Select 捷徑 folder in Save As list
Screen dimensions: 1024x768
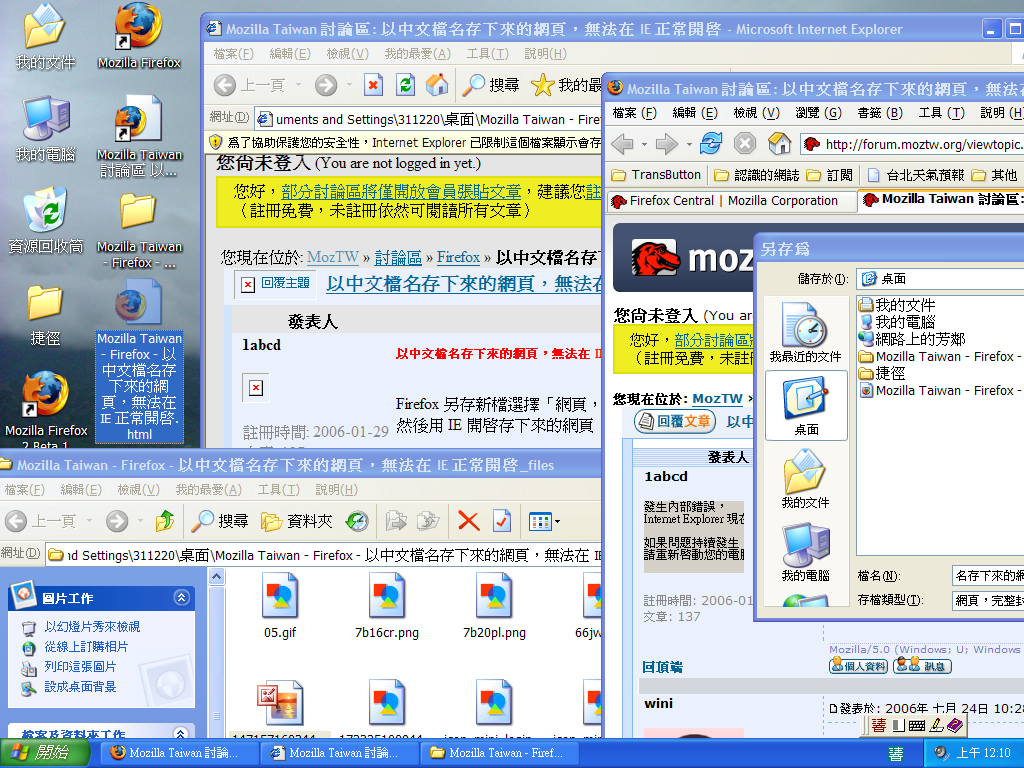[882, 374]
